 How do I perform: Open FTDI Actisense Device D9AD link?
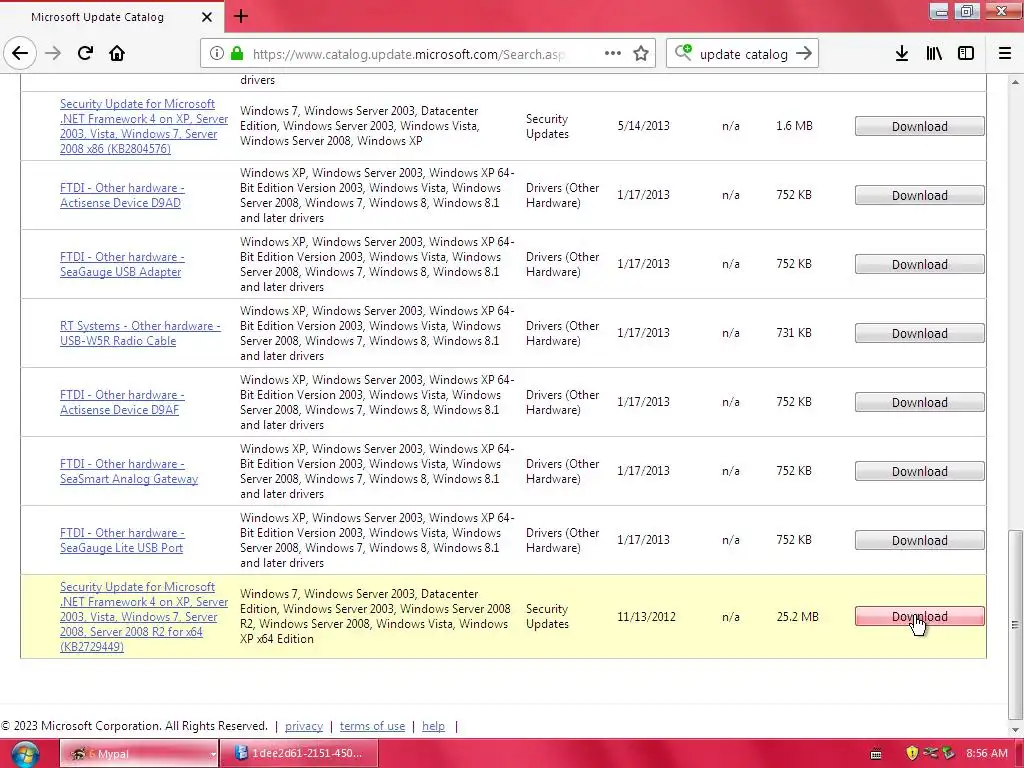(x=122, y=195)
